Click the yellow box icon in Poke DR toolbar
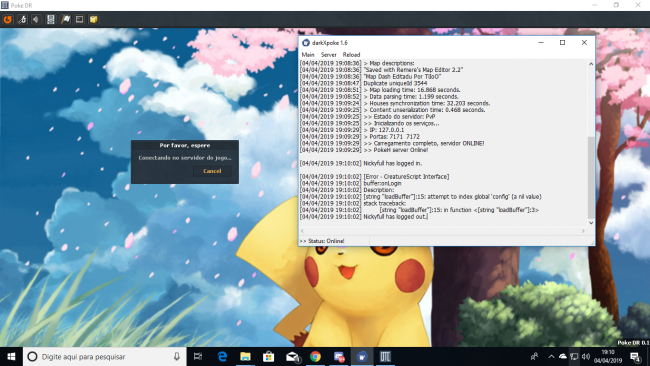Viewport: 650px width, 366px height. pos(94,19)
